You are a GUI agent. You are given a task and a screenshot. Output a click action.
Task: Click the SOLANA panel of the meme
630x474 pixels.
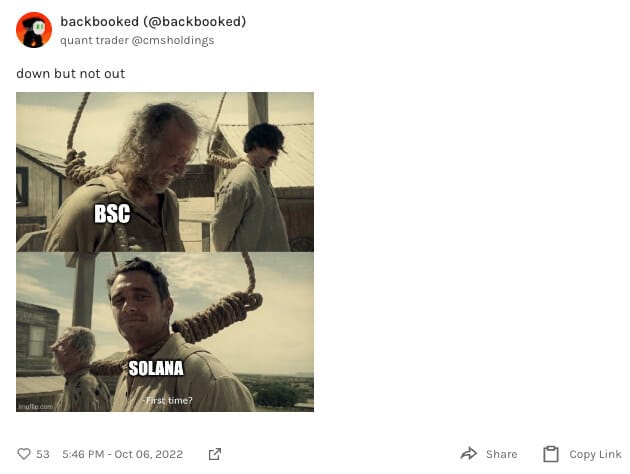(165, 332)
